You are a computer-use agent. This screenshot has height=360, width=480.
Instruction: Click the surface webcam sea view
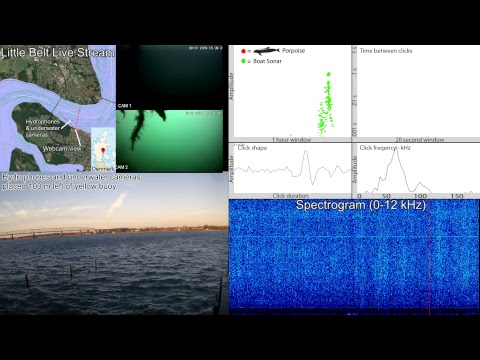point(114,244)
